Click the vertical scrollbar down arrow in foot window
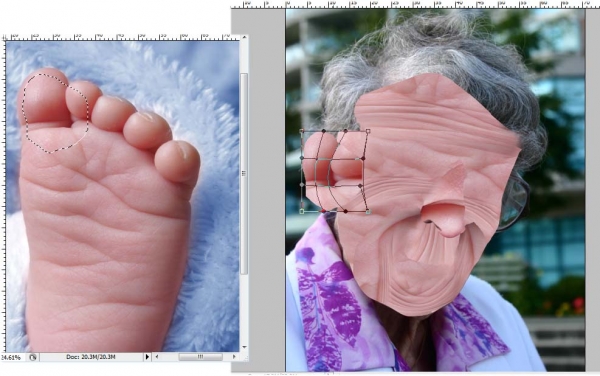600x376 pixels. [x=244, y=347]
